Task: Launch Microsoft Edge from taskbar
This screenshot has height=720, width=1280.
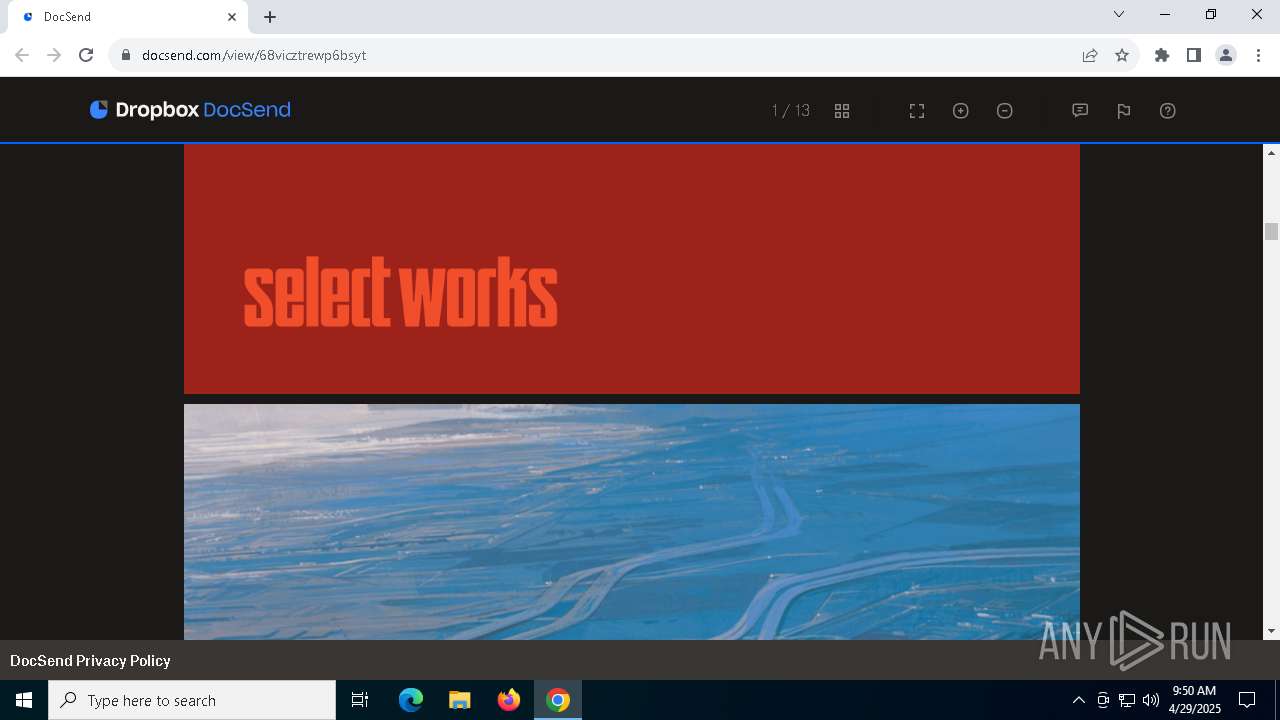Action: pyautogui.click(x=411, y=700)
